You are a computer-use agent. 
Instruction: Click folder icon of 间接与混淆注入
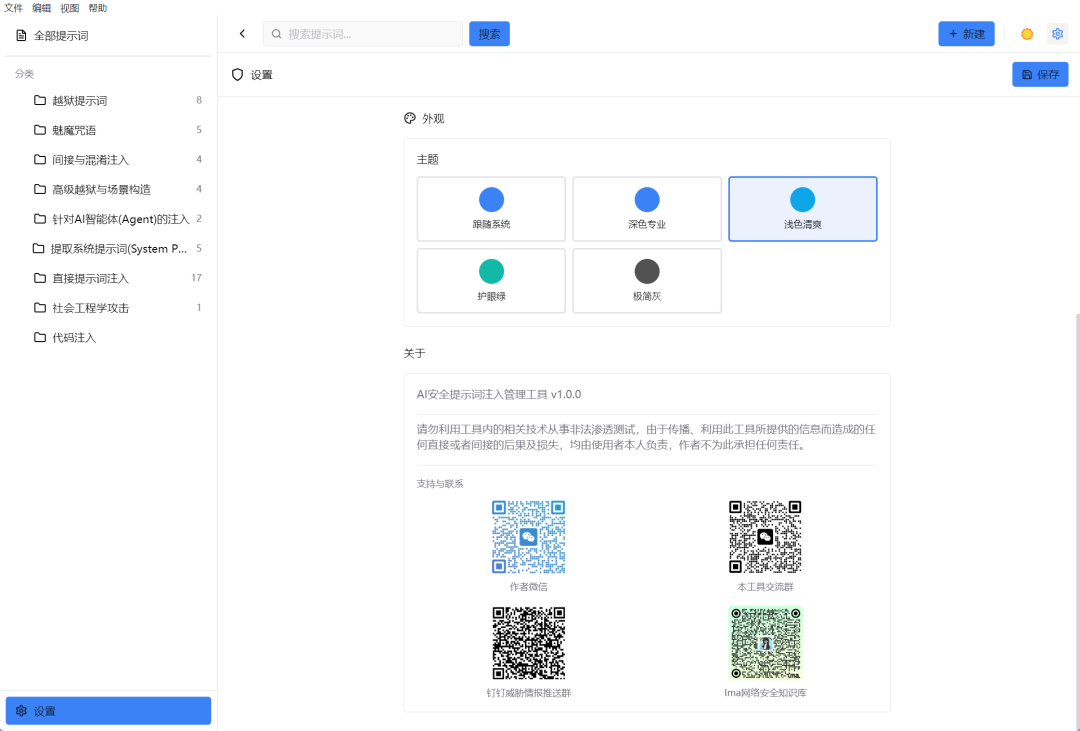(x=40, y=160)
